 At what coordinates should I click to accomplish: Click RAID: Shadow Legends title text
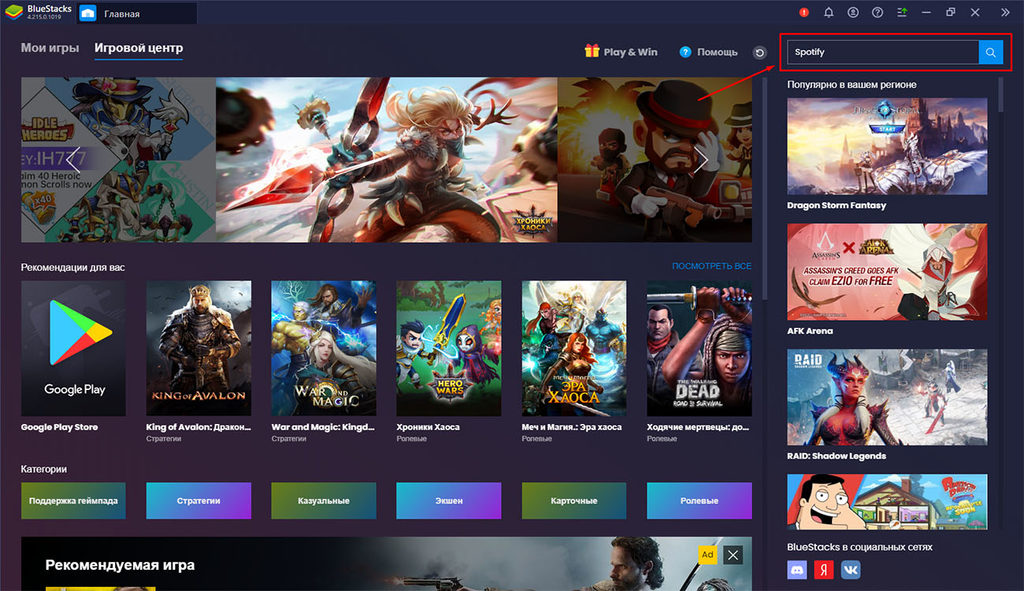click(x=837, y=456)
